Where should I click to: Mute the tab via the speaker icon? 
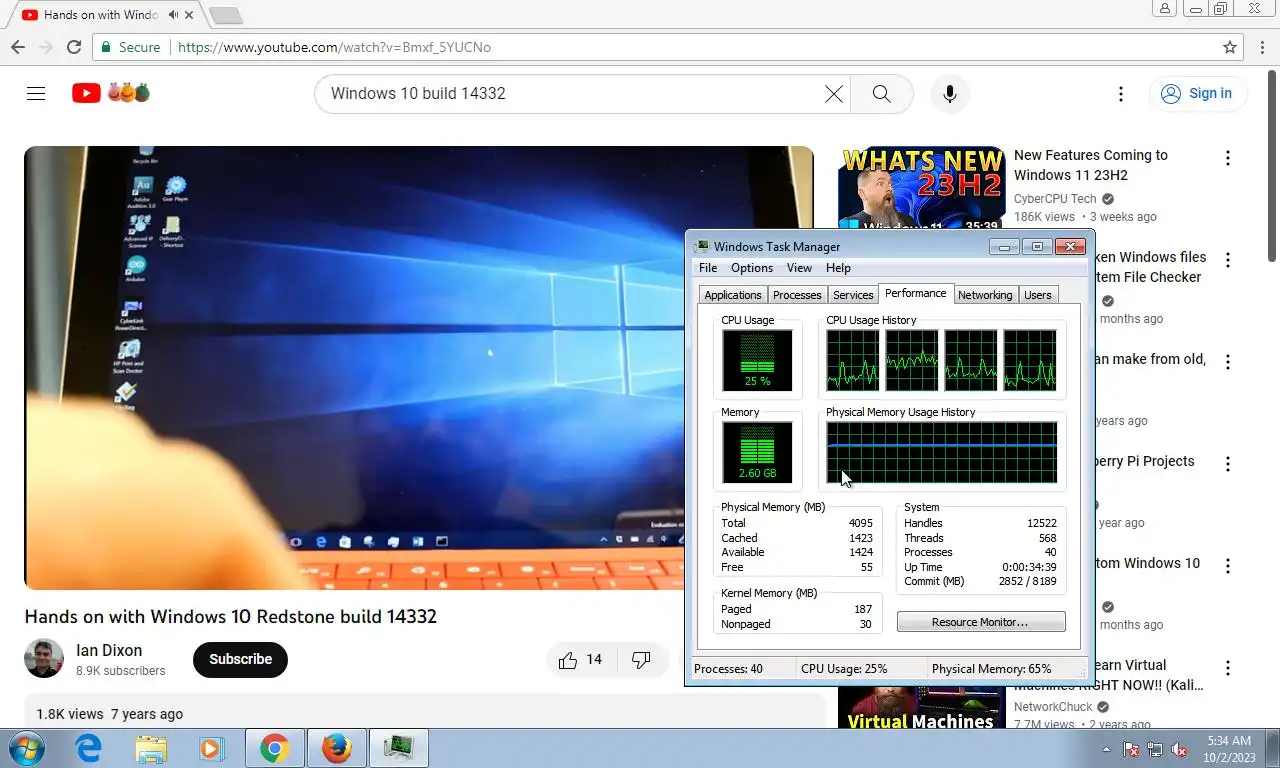(174, 15)
